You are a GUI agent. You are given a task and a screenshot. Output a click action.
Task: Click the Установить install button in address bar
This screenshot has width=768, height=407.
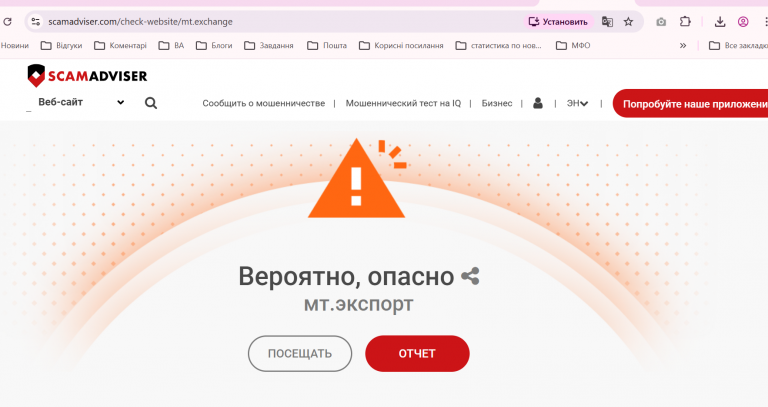point(558,22)
